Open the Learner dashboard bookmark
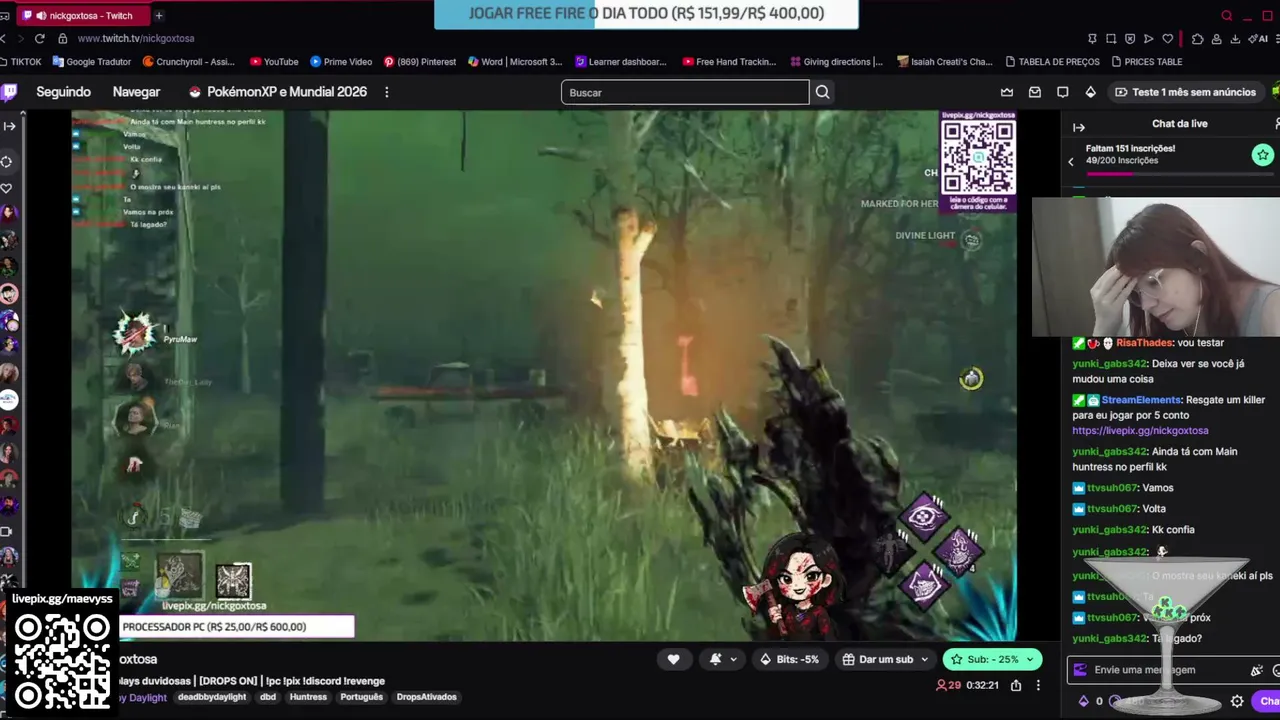This screenshot has height=720, width=1280. 621,61
